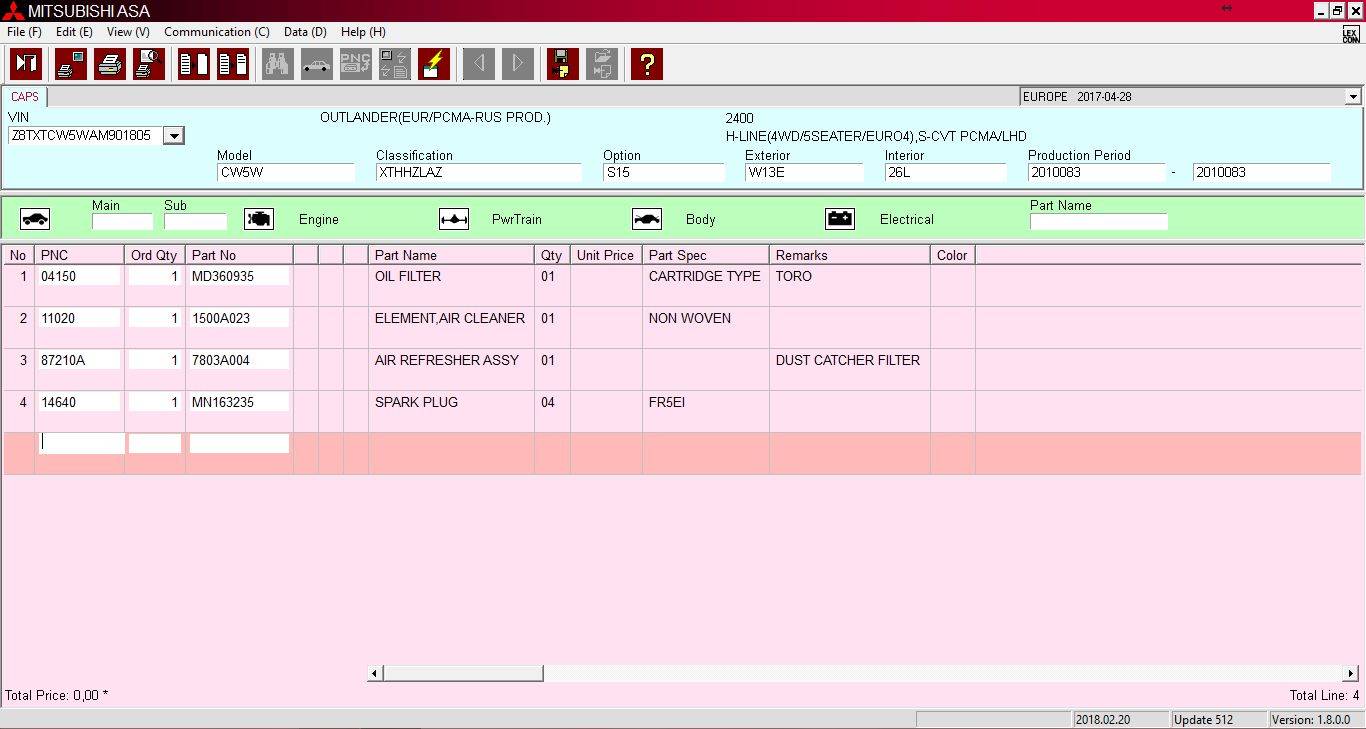Open the File (F) menu
The height and width of the screenshot is (729, 1366).
pos(24,32)
